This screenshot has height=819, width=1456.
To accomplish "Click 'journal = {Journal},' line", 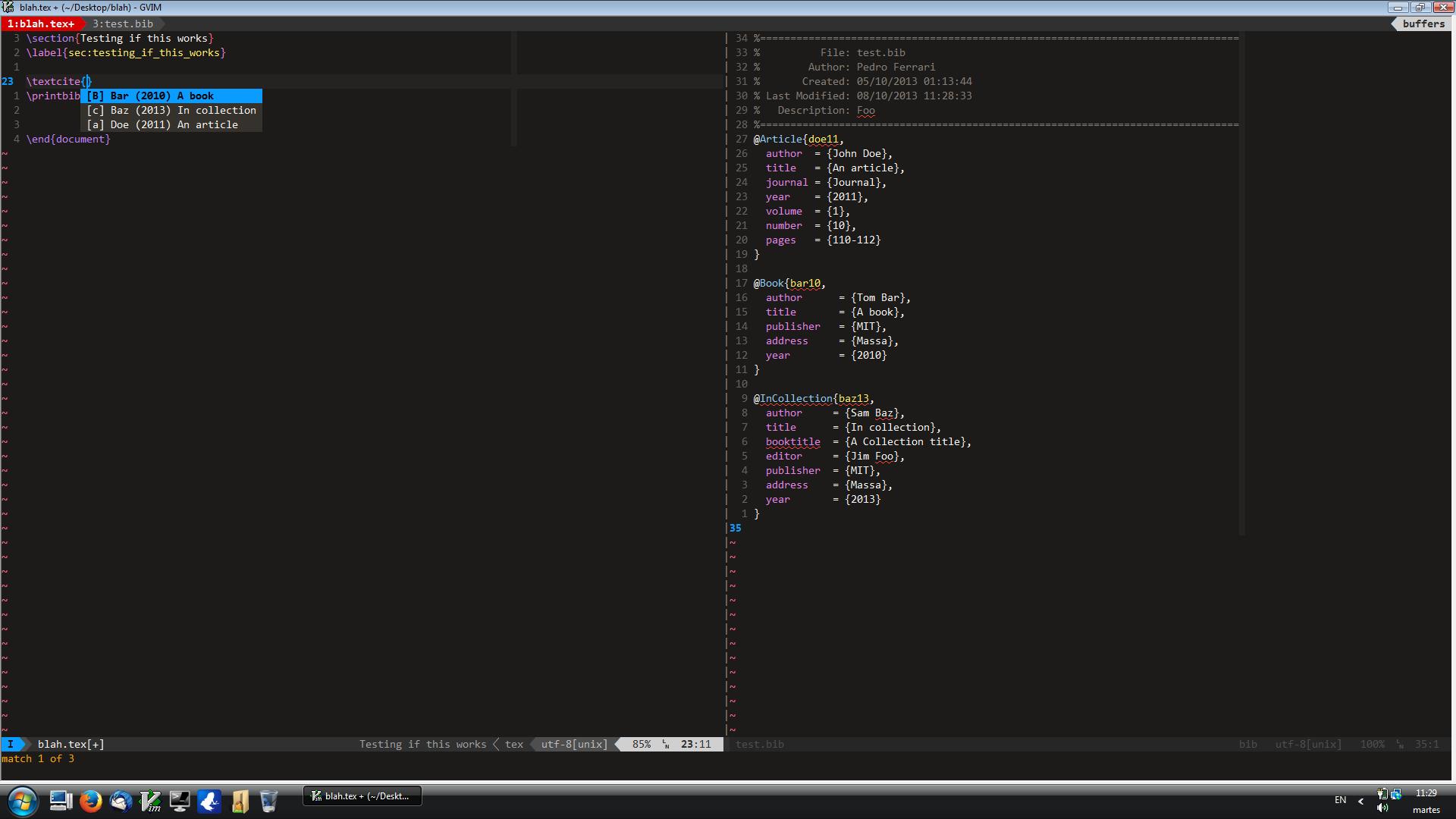I will click(826, 182).
